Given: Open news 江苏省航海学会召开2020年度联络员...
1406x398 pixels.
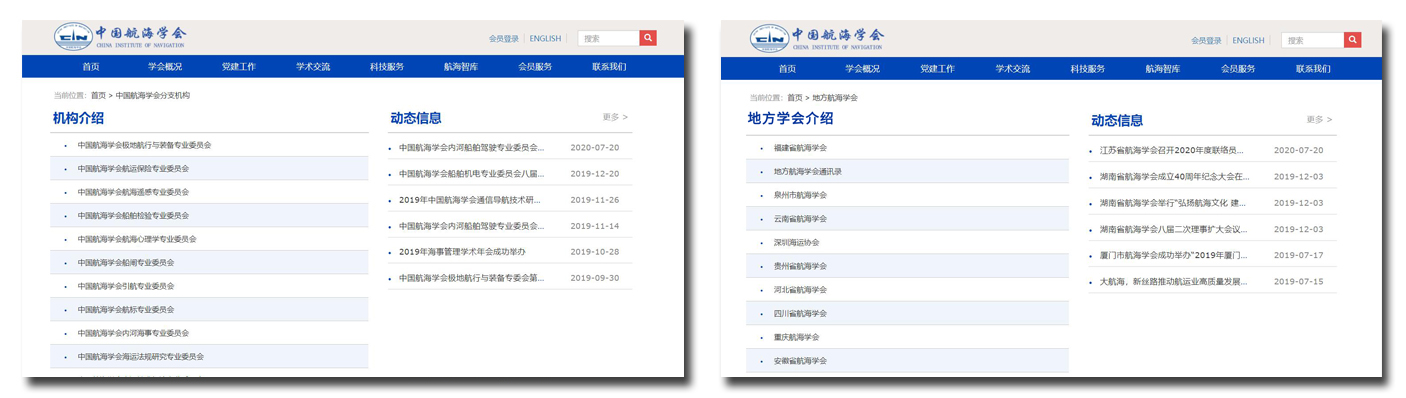Looking at the screenshot, I should click(x=1171, y=150).
